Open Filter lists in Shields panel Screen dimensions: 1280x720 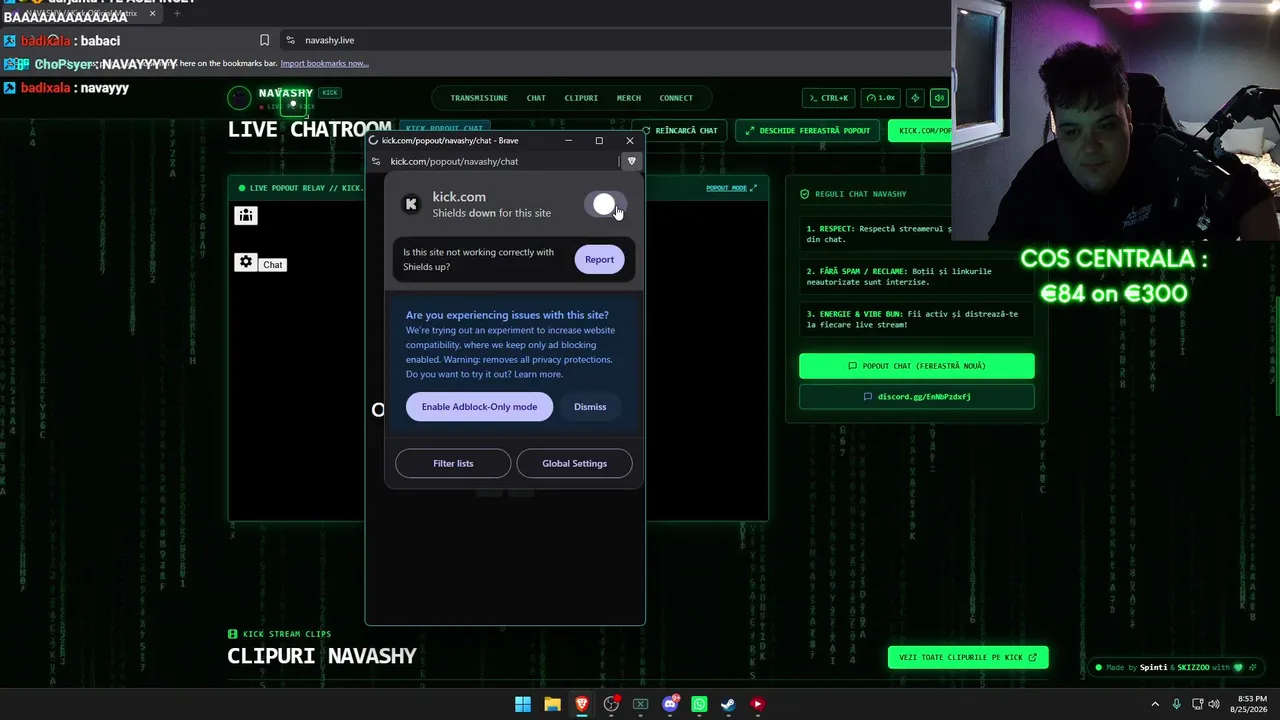click(x=453, y=463)
